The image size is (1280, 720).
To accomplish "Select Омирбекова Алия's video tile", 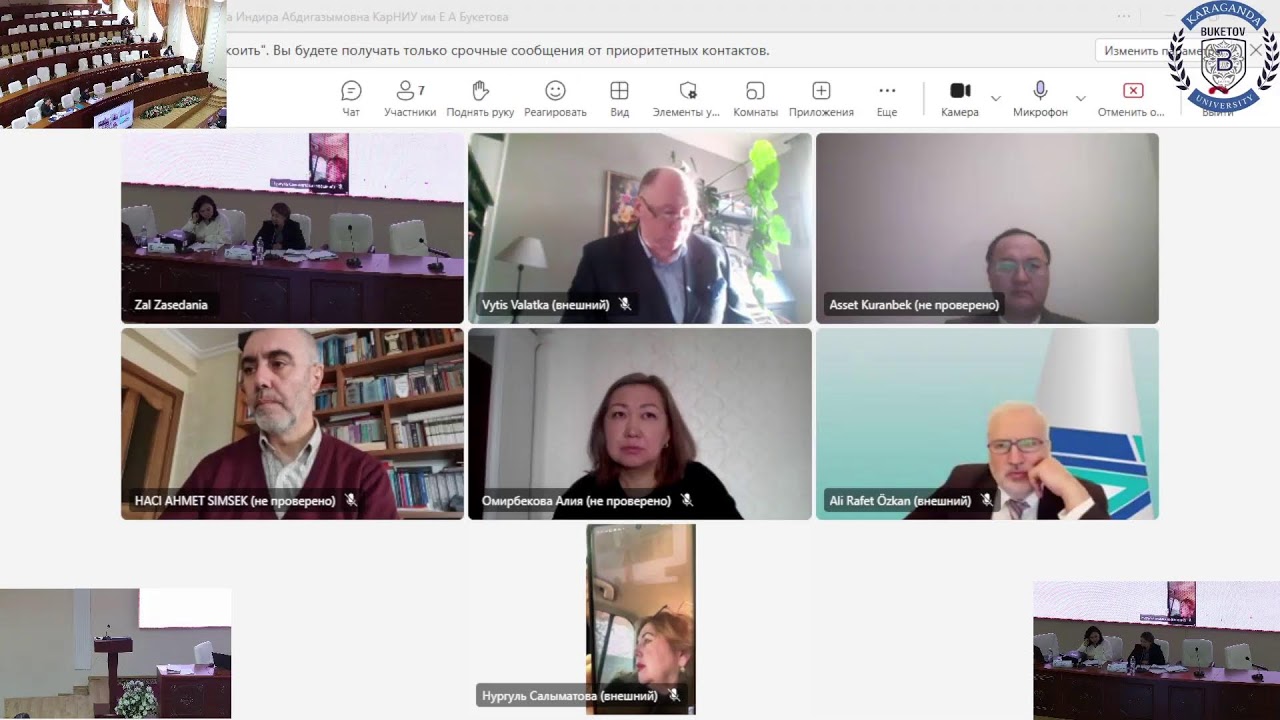I will [640, 424].
